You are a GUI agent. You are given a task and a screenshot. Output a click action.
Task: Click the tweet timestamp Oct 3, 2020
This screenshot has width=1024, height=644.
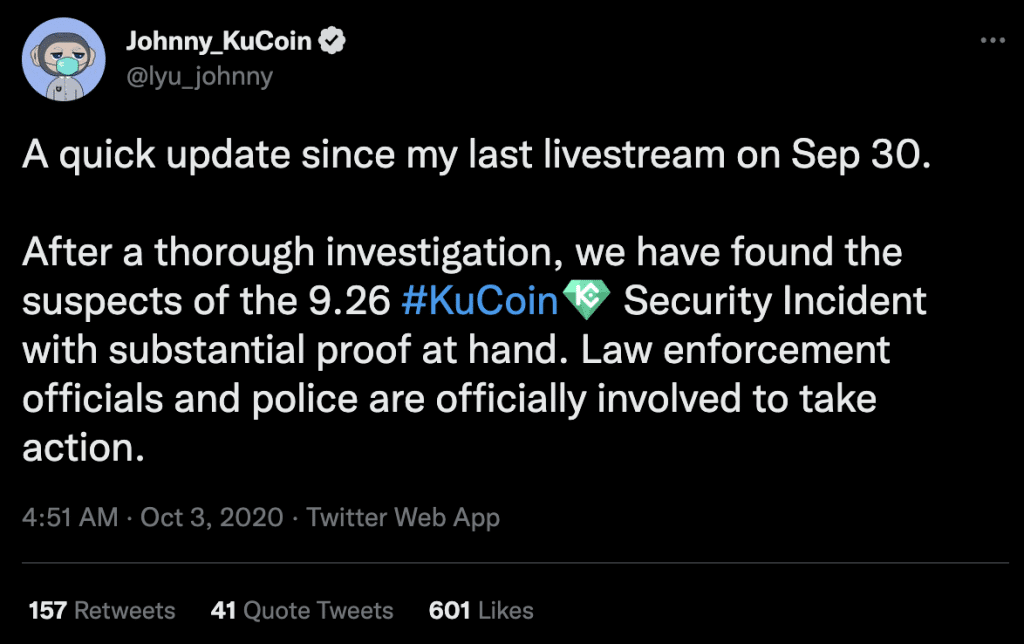pyautogui.click(x=213, y=518)
